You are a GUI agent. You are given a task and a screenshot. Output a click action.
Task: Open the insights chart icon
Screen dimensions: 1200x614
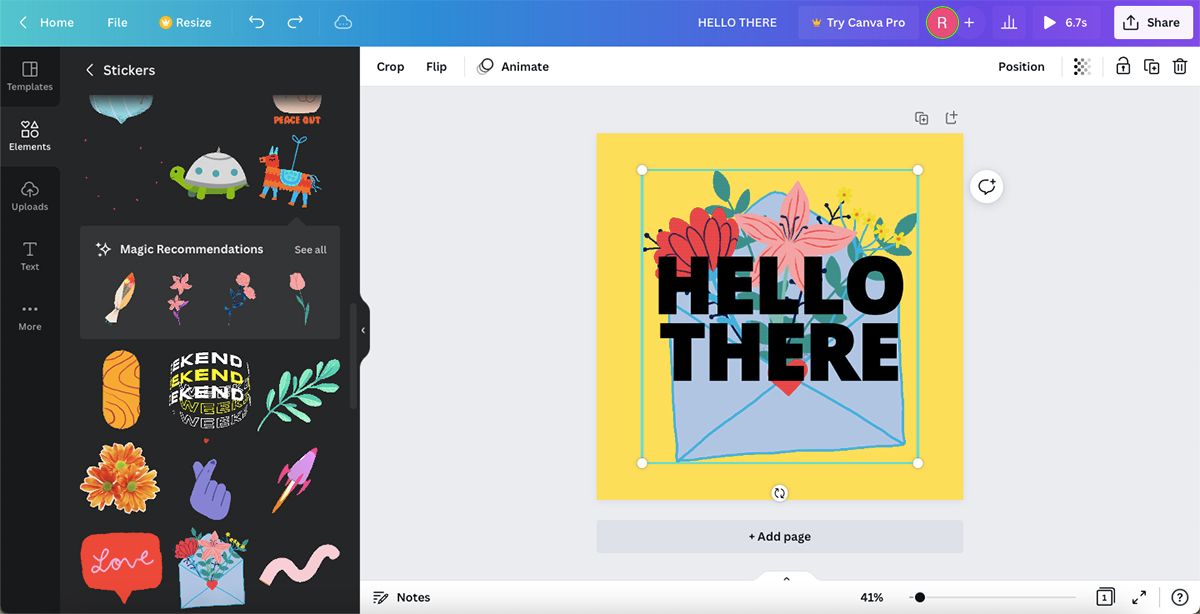[1009, 22]
